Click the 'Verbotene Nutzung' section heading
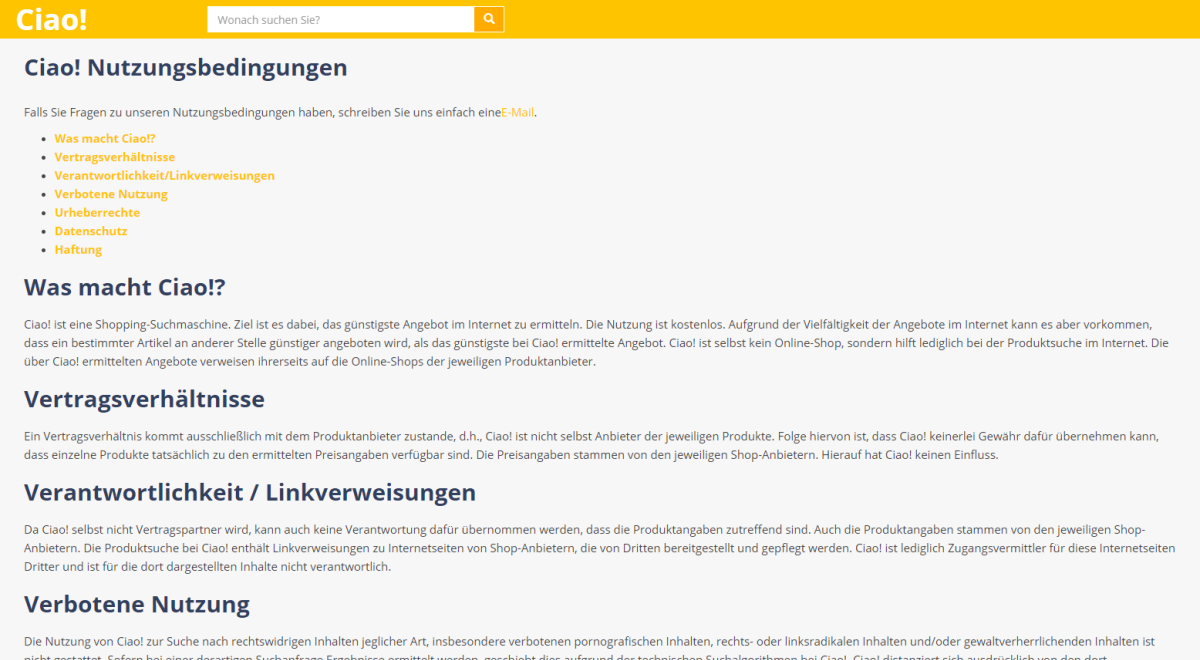 [137, 604]
